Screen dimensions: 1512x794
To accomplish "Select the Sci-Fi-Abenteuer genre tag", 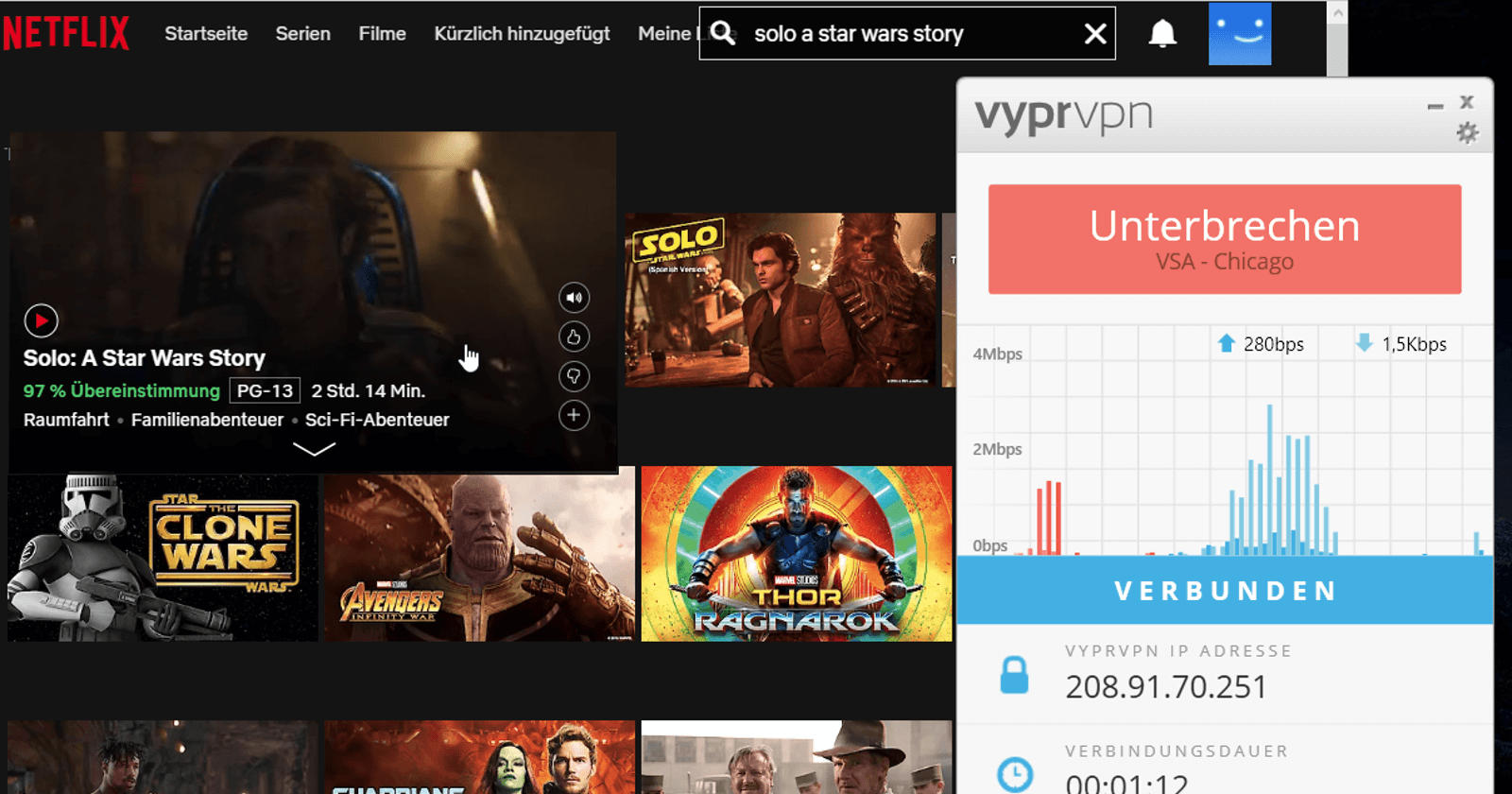I will (x=377, y=420).
